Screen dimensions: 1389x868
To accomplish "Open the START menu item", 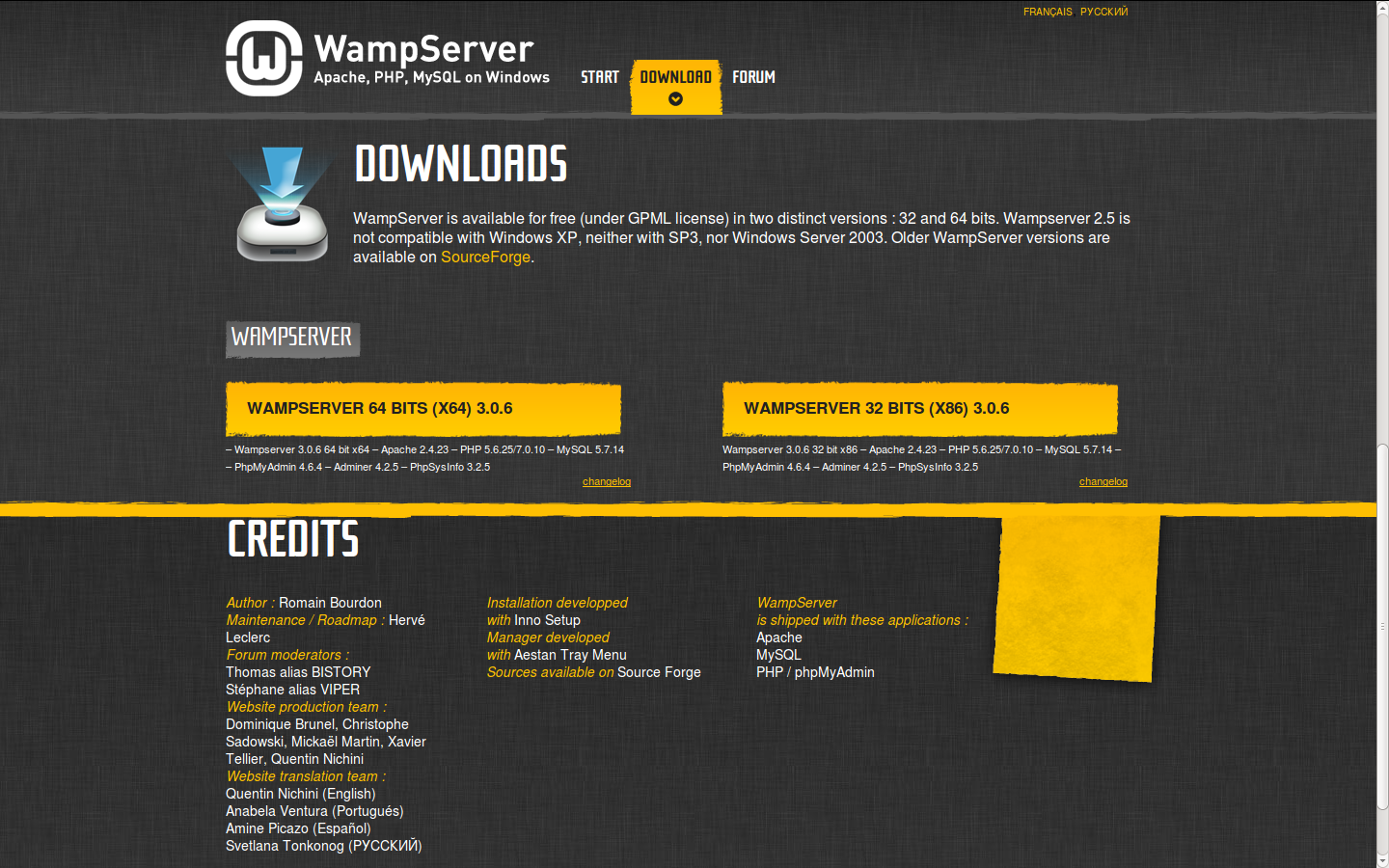I will pyautogui.click(x=600, y=77).
